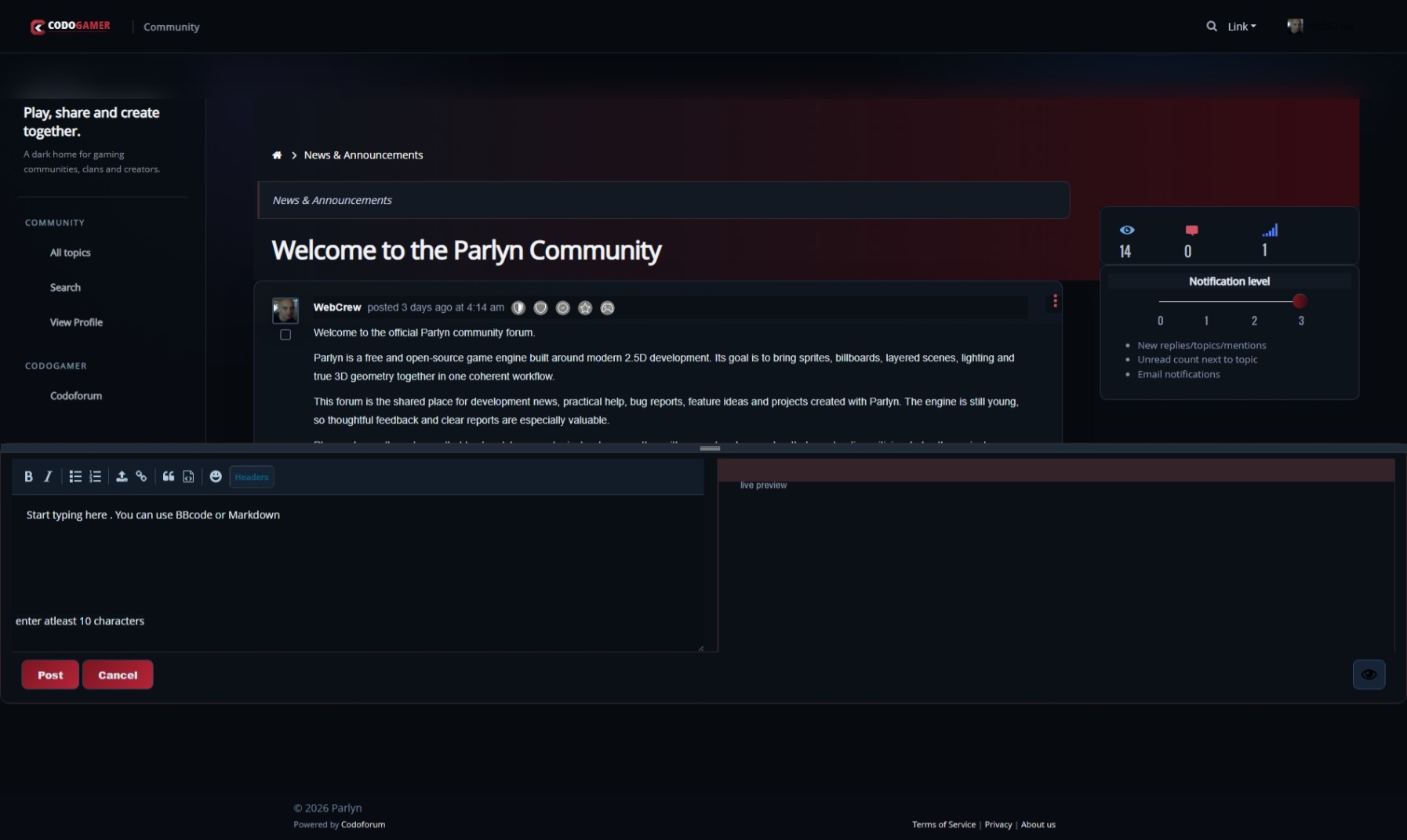Click the full shield badge on the post

[540, 308]
